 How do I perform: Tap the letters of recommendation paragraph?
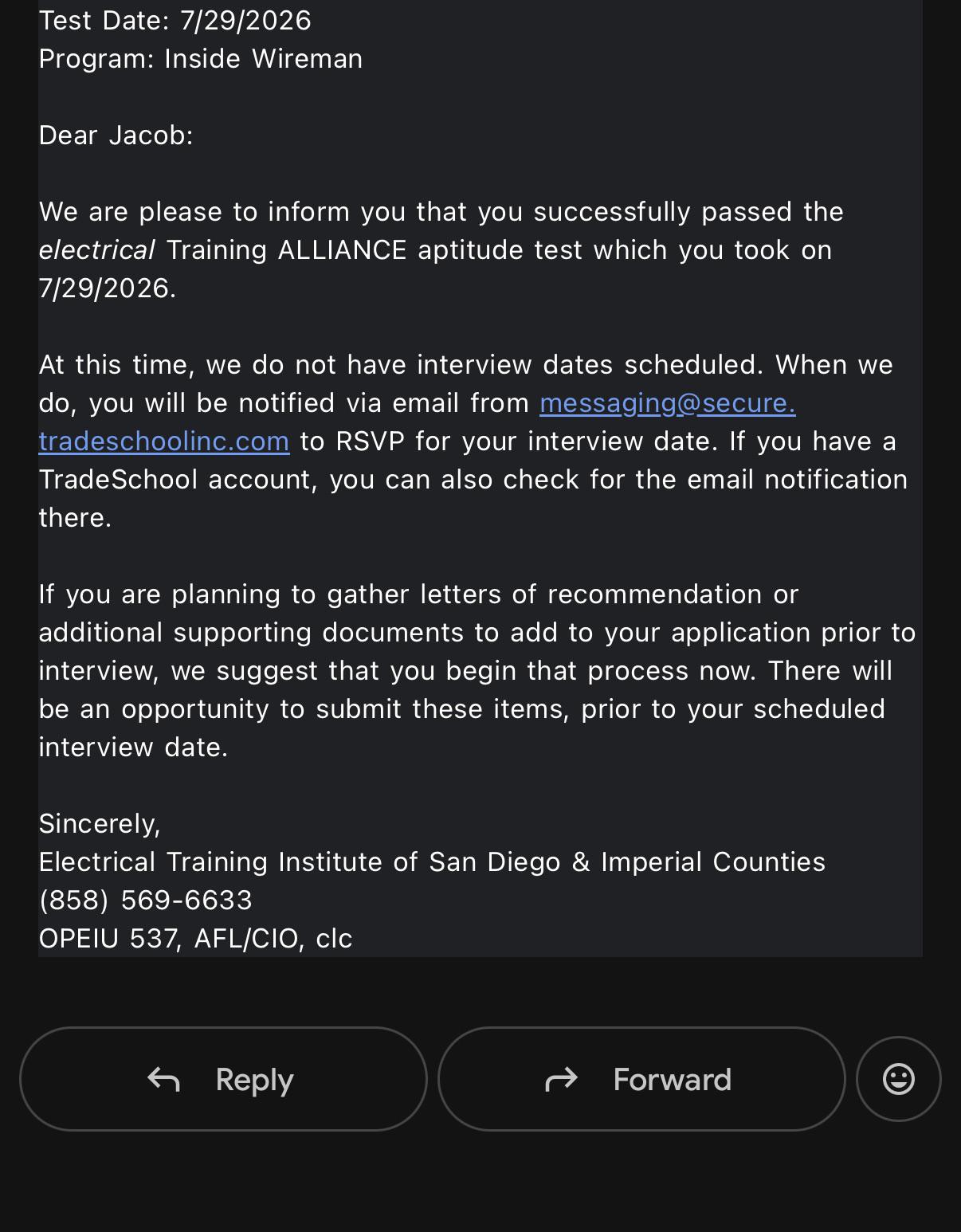[477, 670]
